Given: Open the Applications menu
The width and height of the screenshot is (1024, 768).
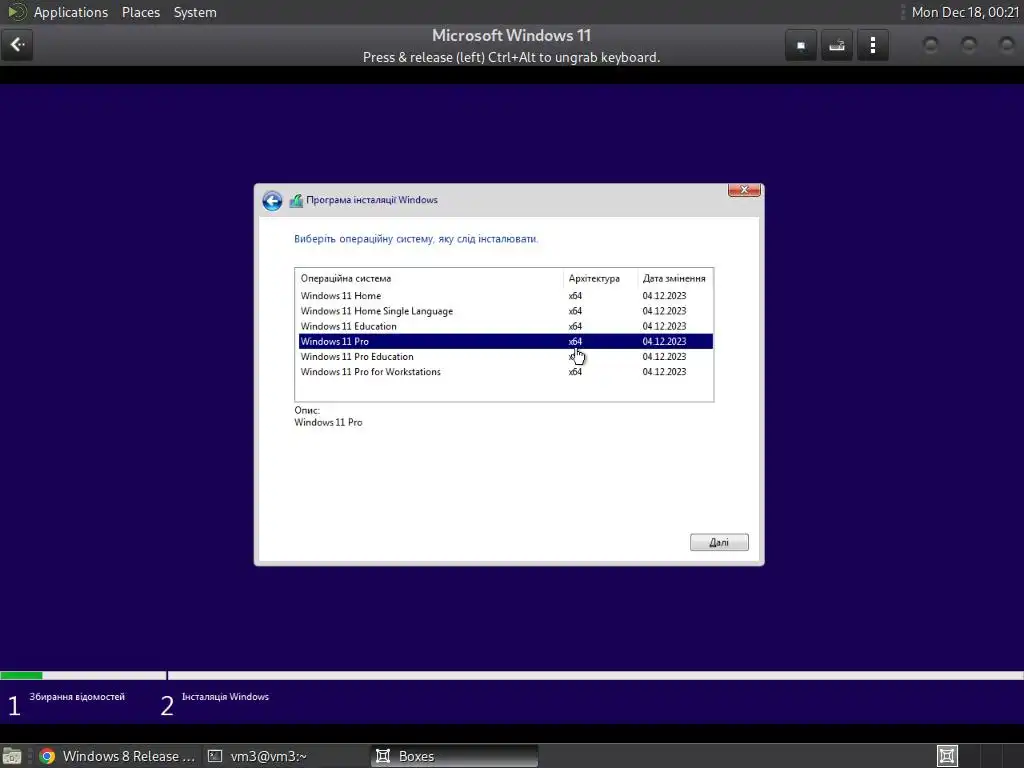Looking at the screenshot, I should point(71,12).
